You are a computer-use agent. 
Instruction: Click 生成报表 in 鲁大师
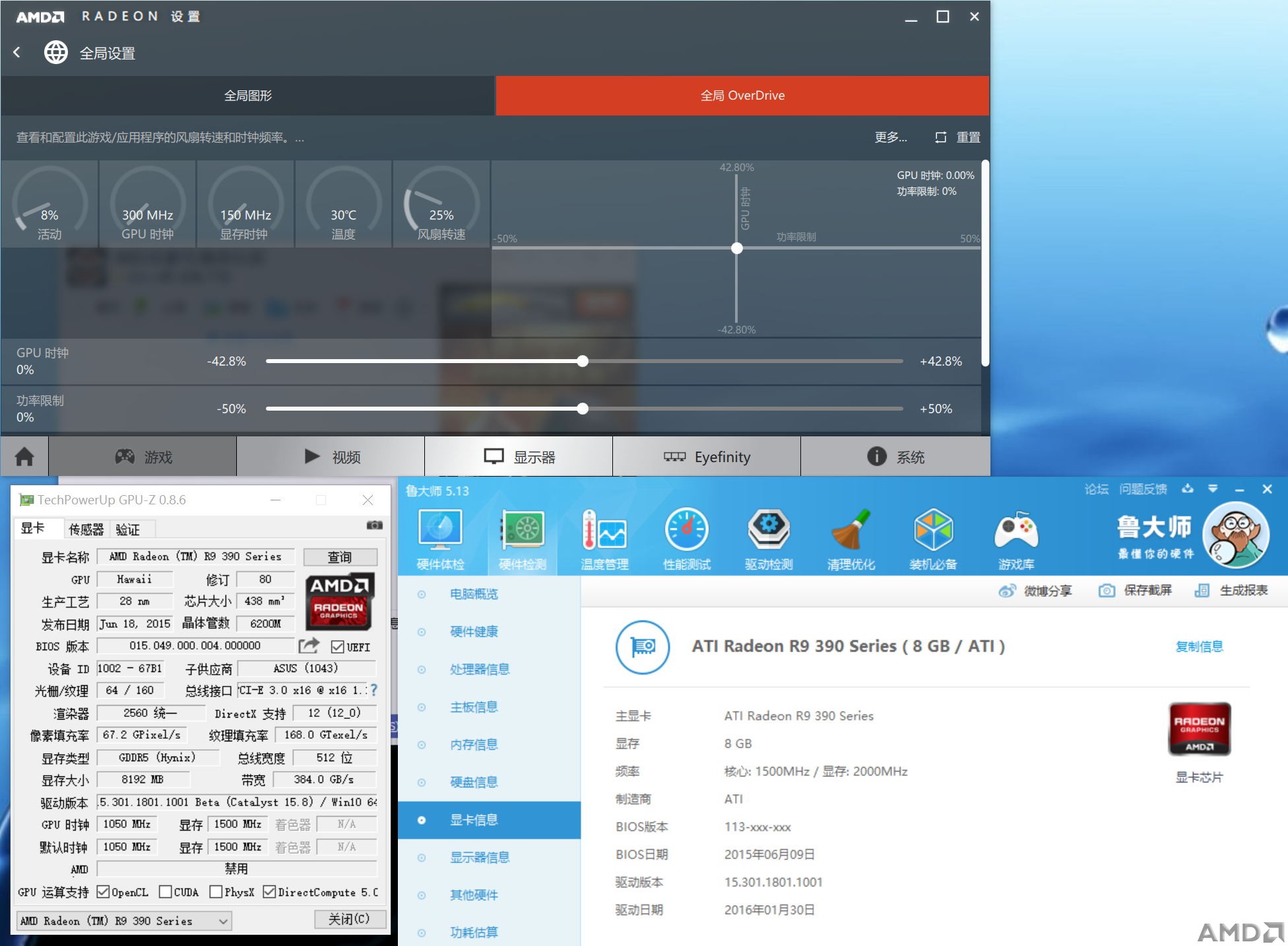coord(1231,590)
